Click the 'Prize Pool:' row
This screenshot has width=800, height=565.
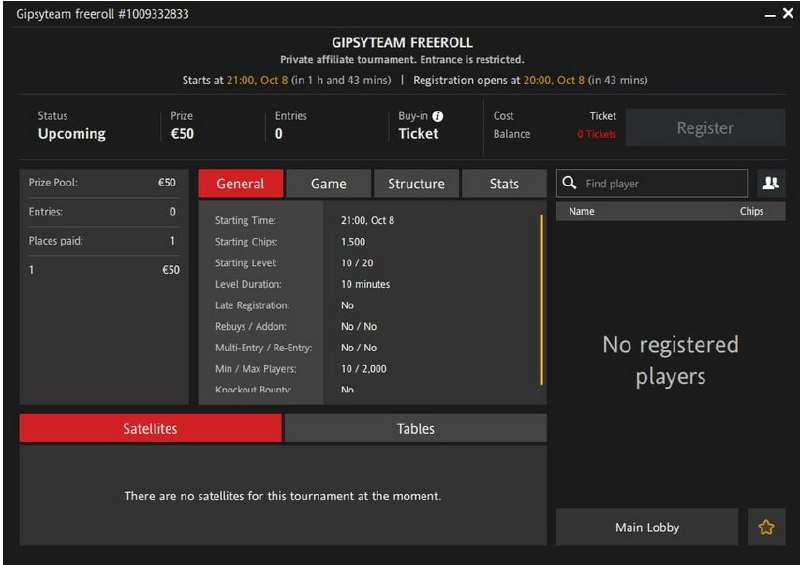[103, 183]
